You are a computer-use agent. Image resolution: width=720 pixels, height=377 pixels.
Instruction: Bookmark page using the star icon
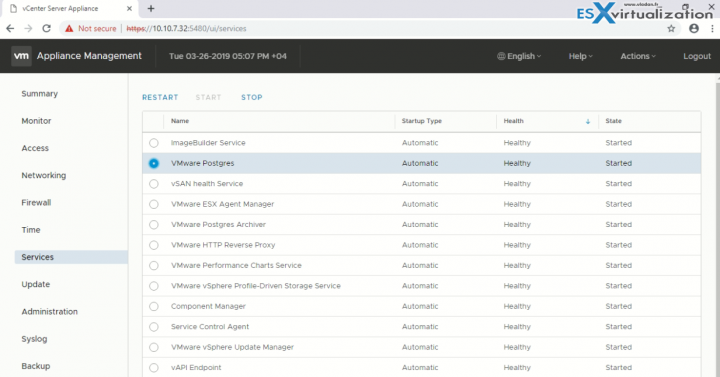coord(671,28)
